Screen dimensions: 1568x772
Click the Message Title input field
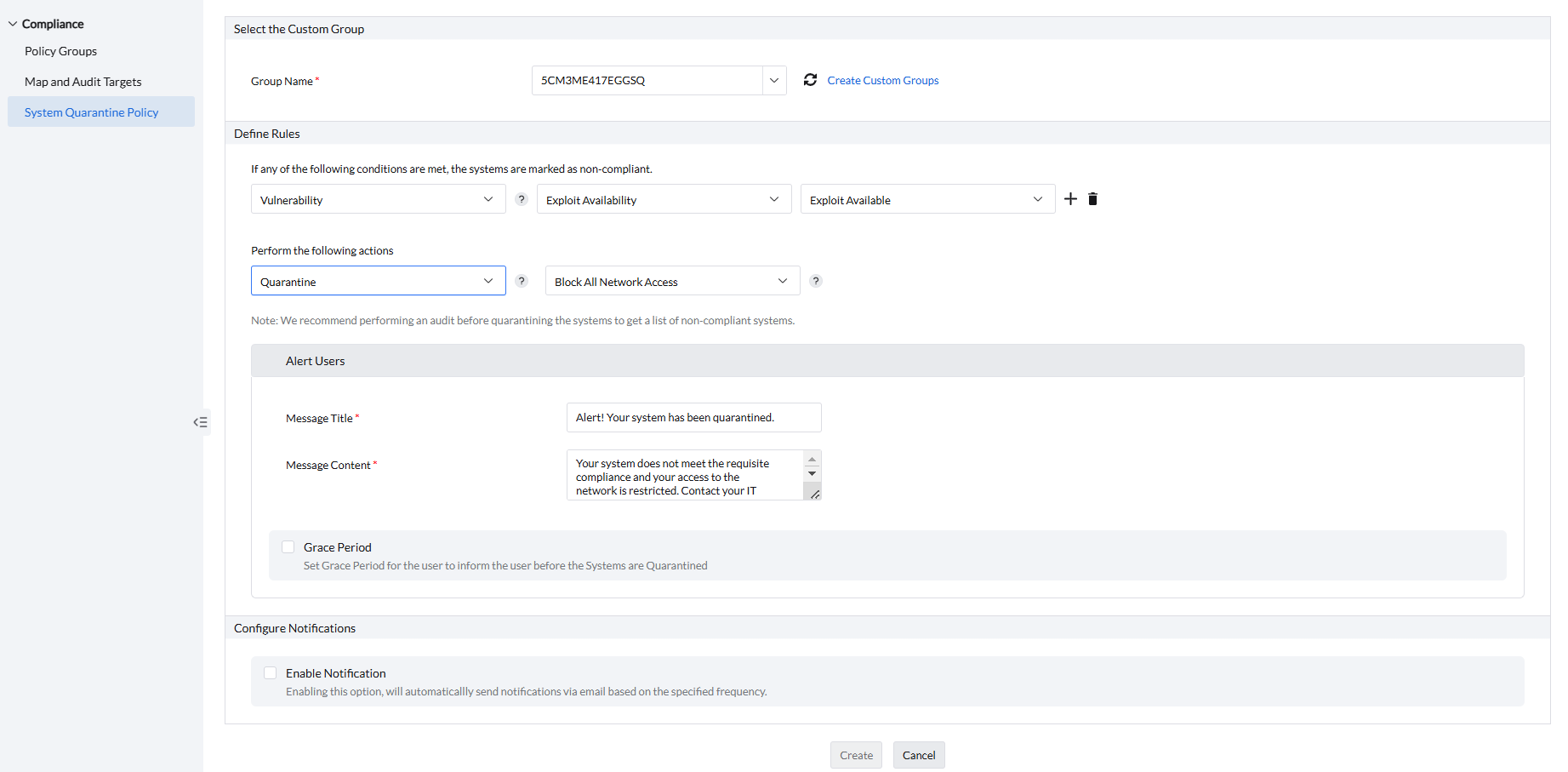[693, 418]
